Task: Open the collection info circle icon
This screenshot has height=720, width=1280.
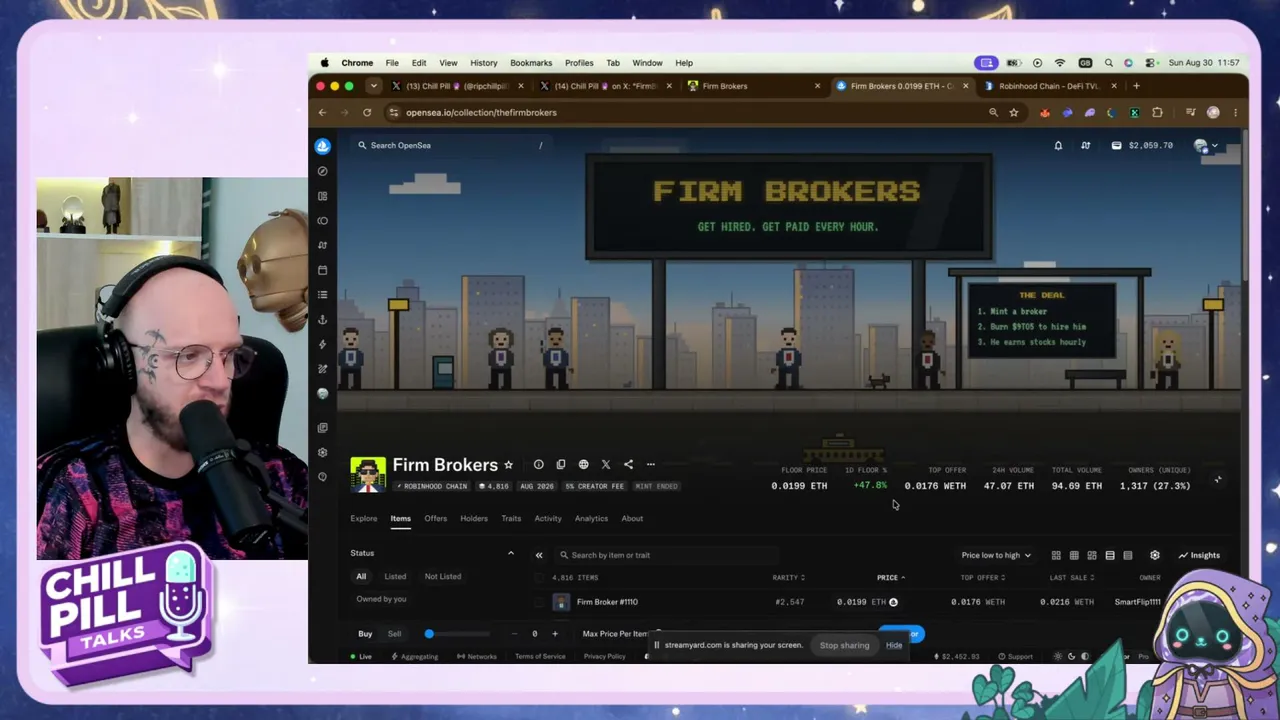Action: (x=538, y=465)
